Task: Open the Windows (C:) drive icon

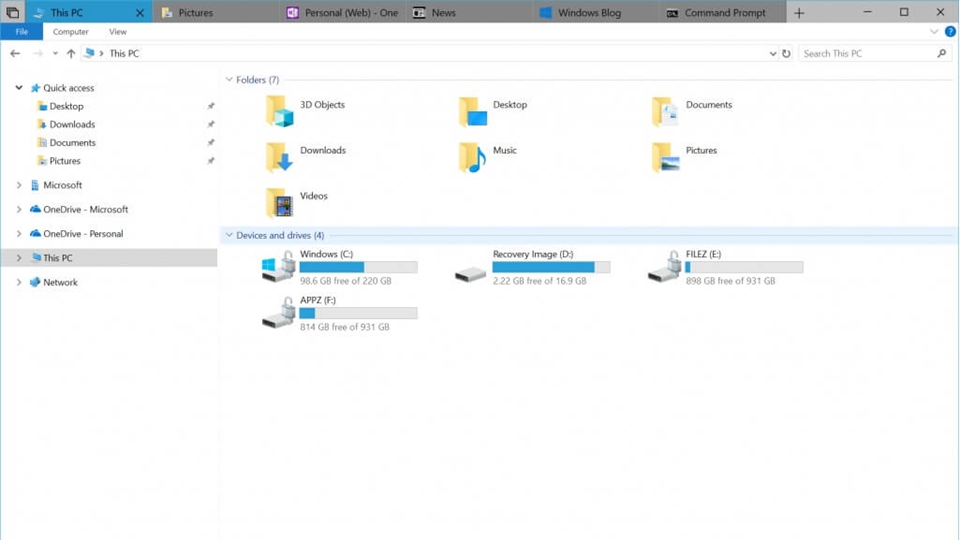Action: [x=278, y=267]
